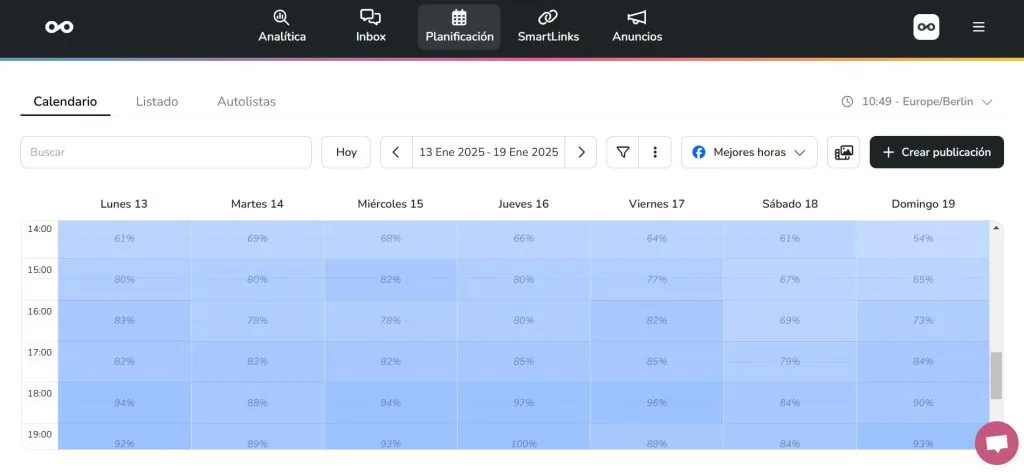Image resolution: width=1024 pixels, height=472 pixels.
Task: Open the Inbox section
Action: 370,27
